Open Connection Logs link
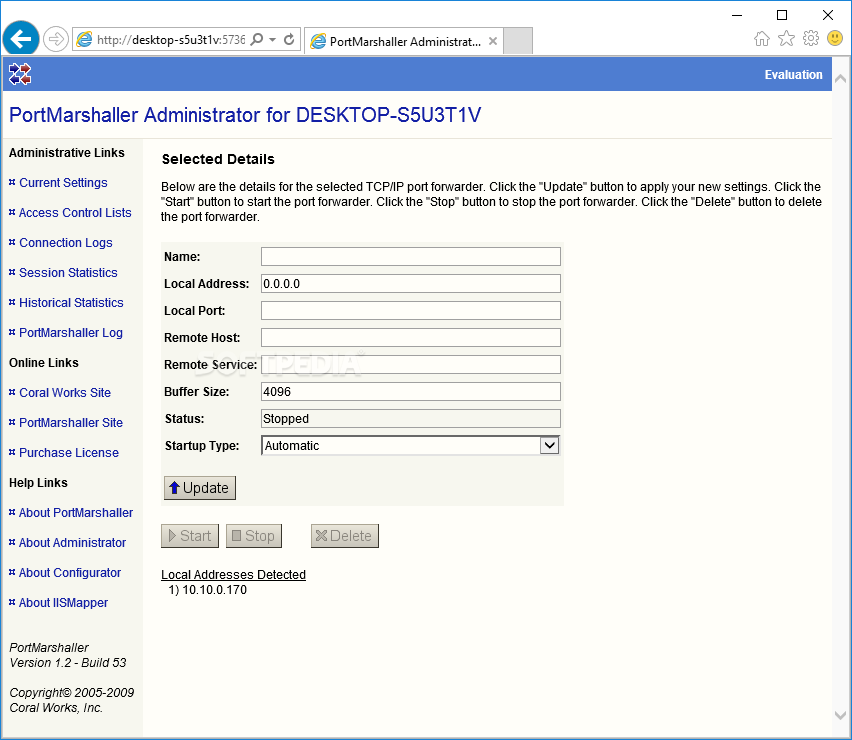Image resolution: width=852 pixels, height=740 pixels. [x=66, y=242]
